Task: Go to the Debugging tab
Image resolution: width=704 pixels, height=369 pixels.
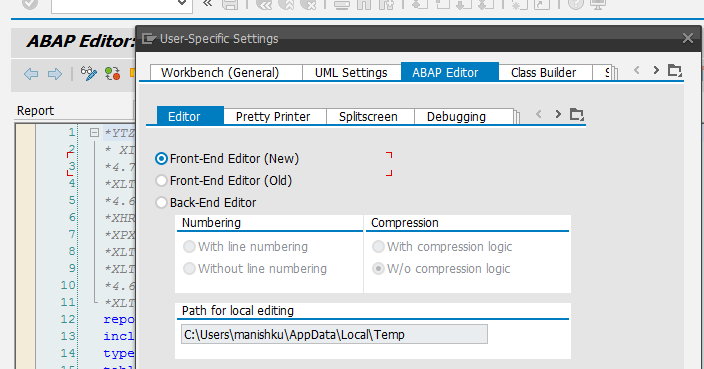Action: 456,117
